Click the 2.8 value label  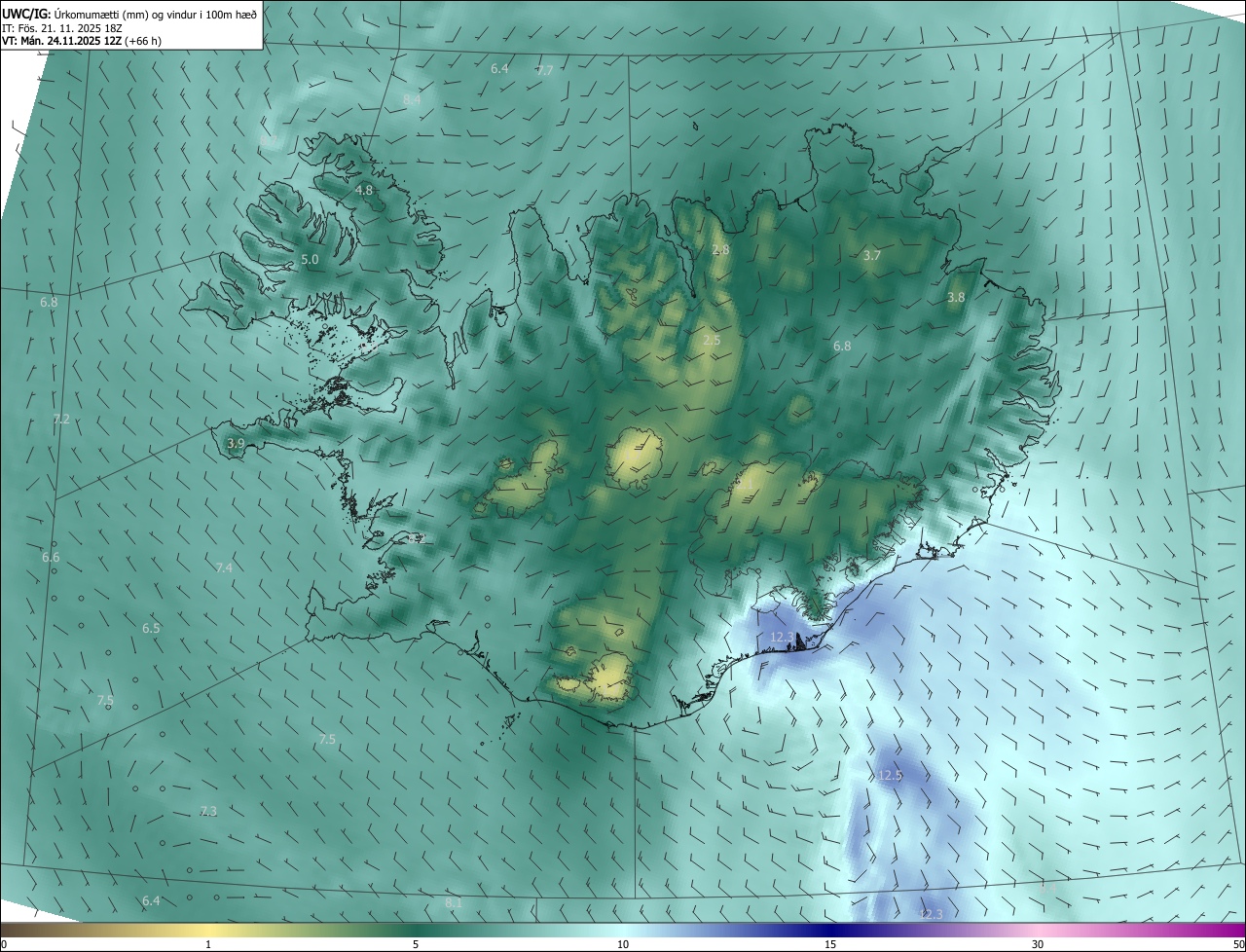(720, 250)
